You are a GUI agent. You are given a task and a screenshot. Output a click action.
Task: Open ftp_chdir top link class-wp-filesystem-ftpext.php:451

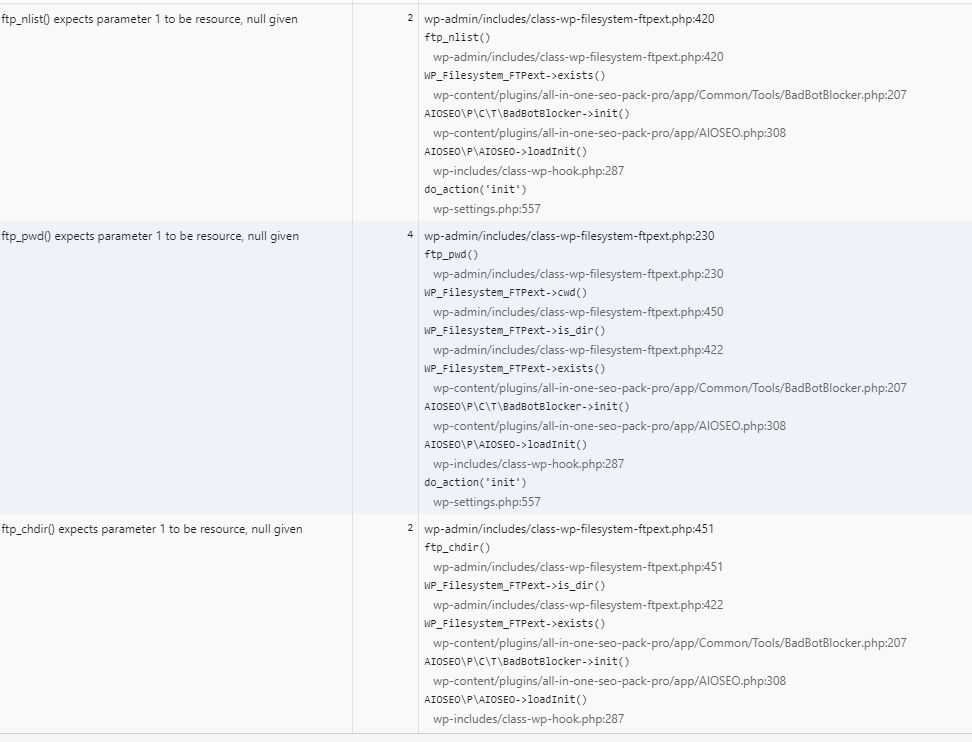(569, 529)
